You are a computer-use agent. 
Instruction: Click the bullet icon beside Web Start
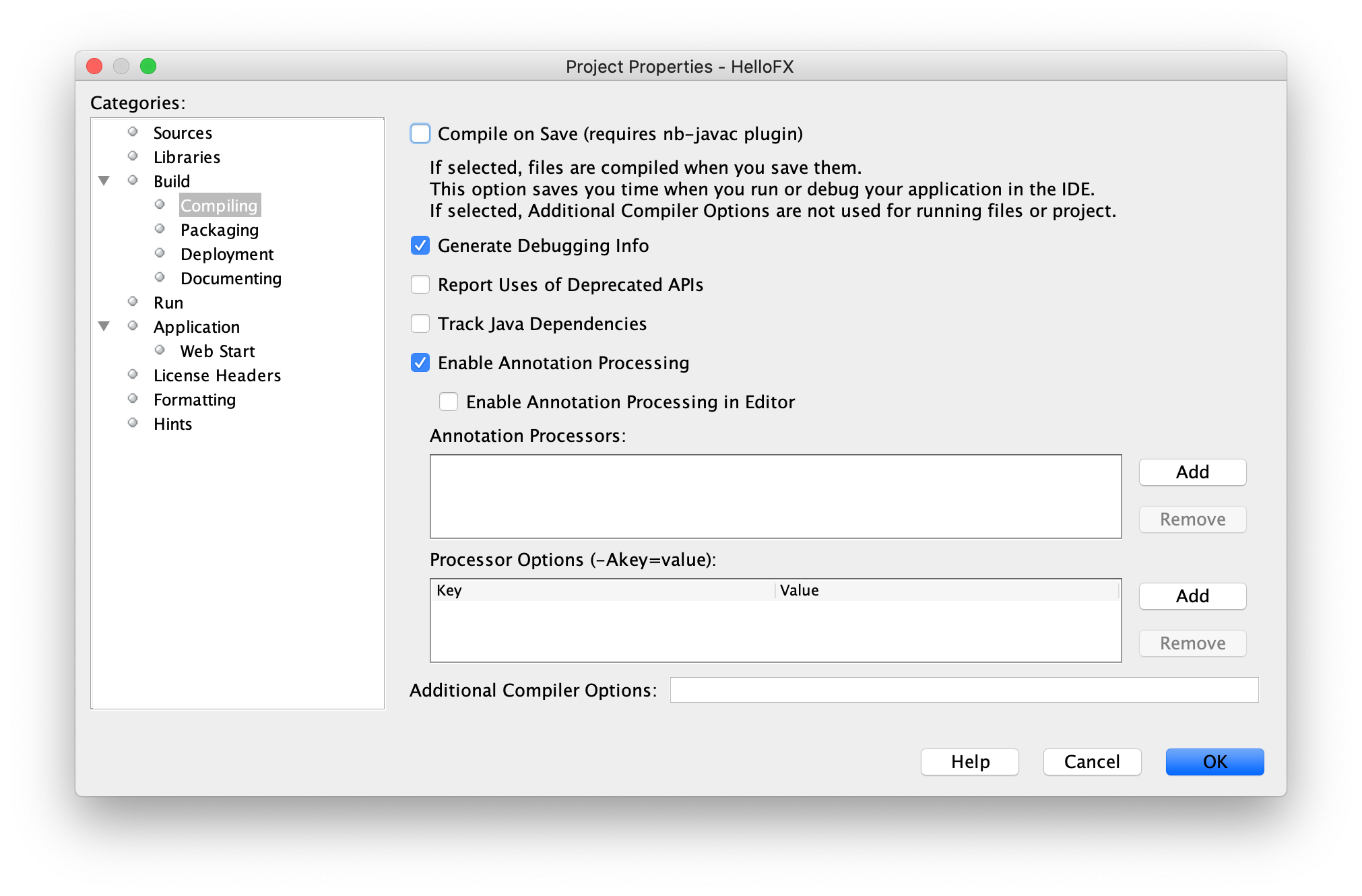[x=160, y=350]
